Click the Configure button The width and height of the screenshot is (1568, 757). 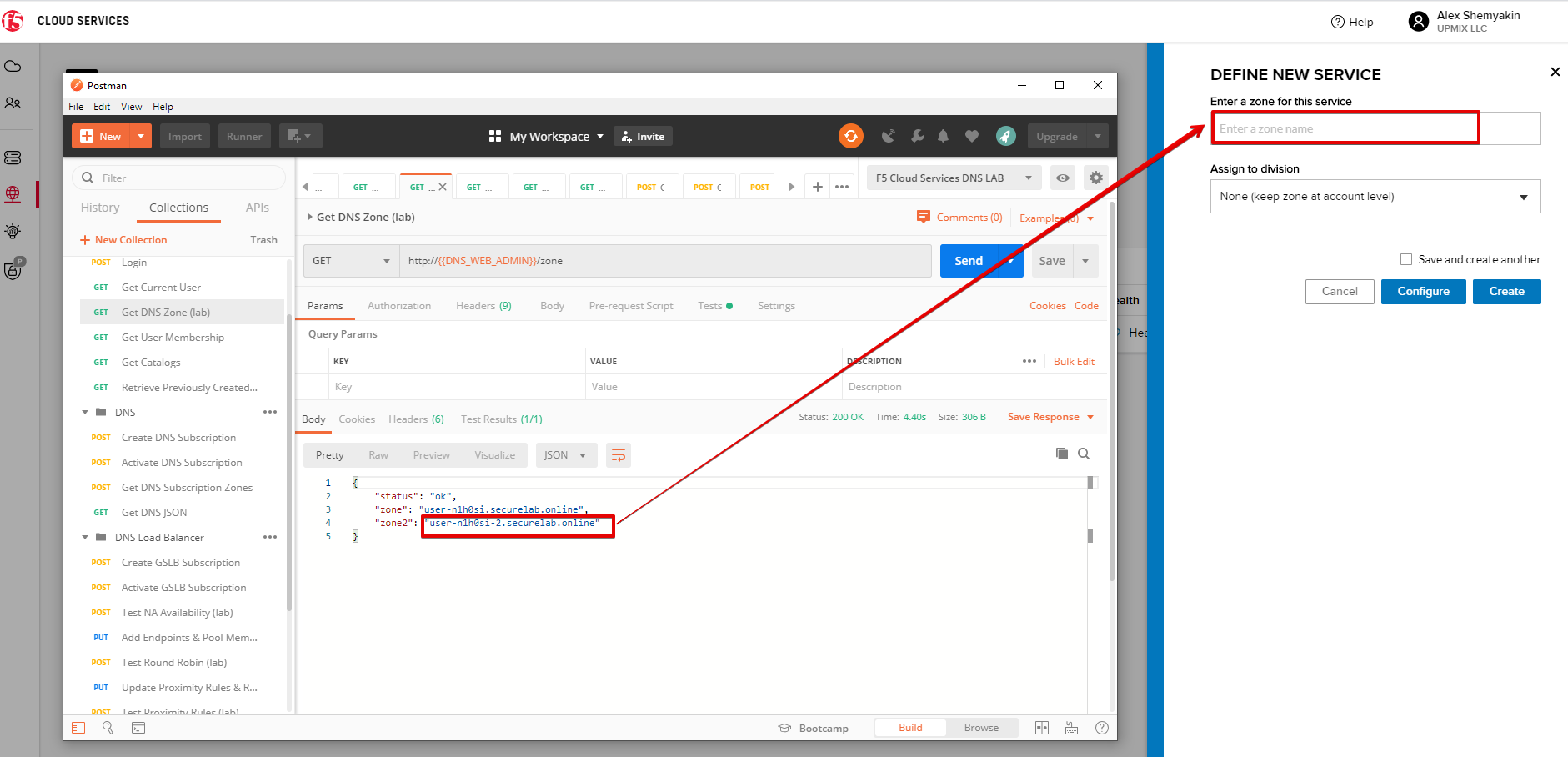1424,292
